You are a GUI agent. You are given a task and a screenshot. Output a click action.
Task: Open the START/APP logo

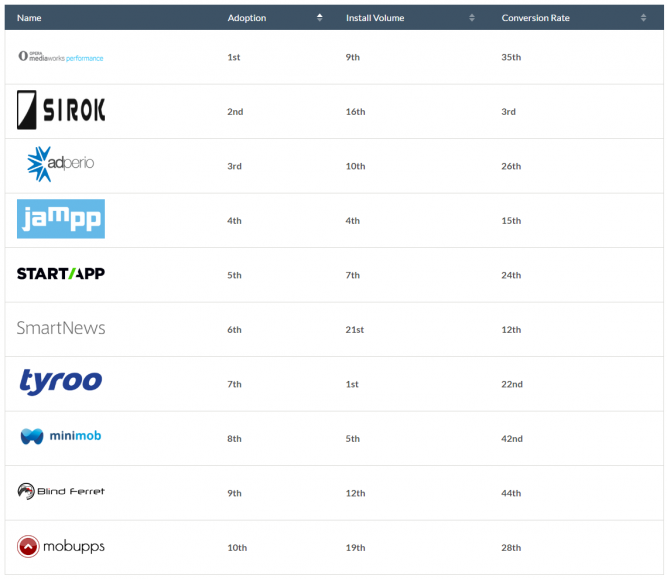60,274
